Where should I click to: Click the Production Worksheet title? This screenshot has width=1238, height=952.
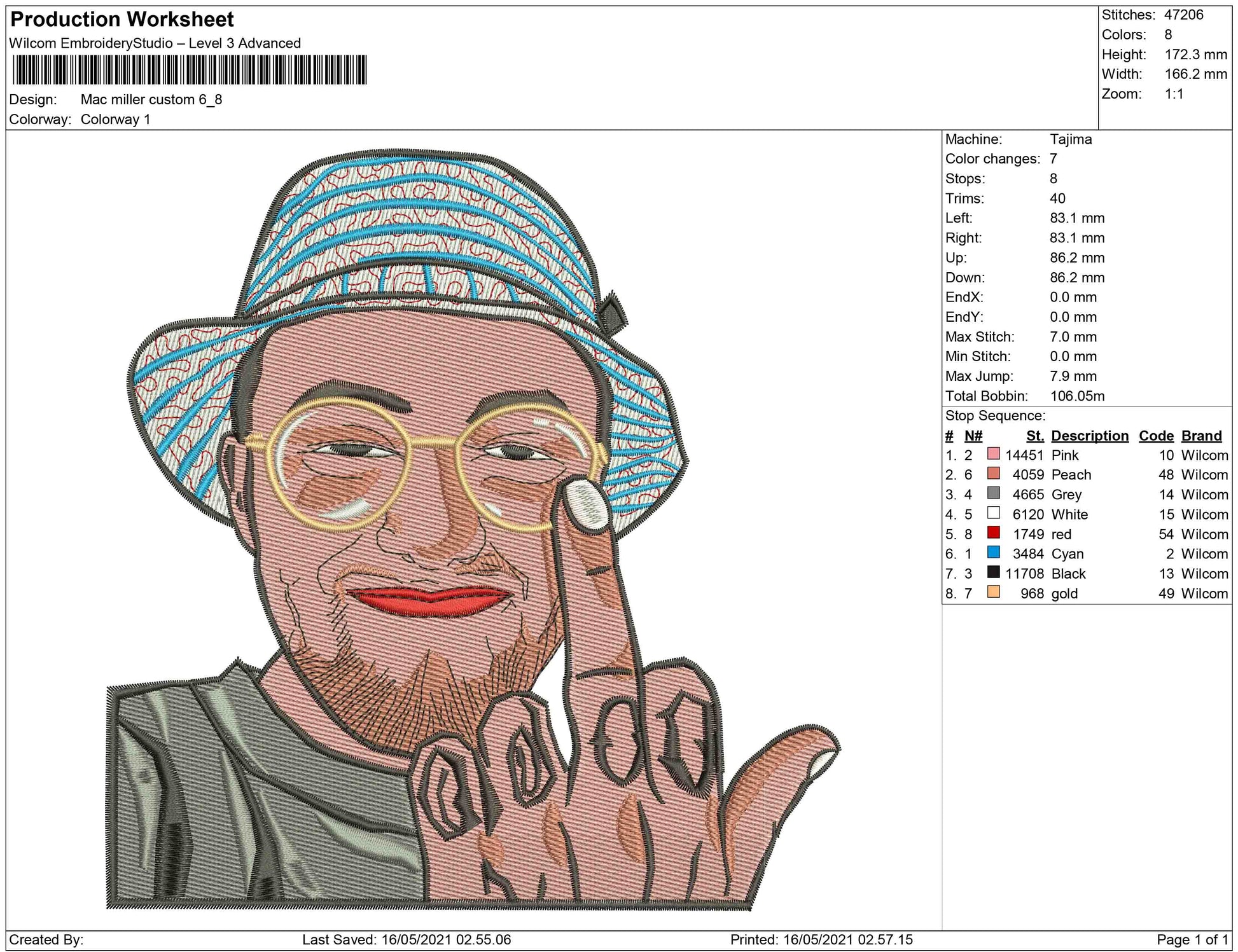pyautogui.click(x=122, y=20)
